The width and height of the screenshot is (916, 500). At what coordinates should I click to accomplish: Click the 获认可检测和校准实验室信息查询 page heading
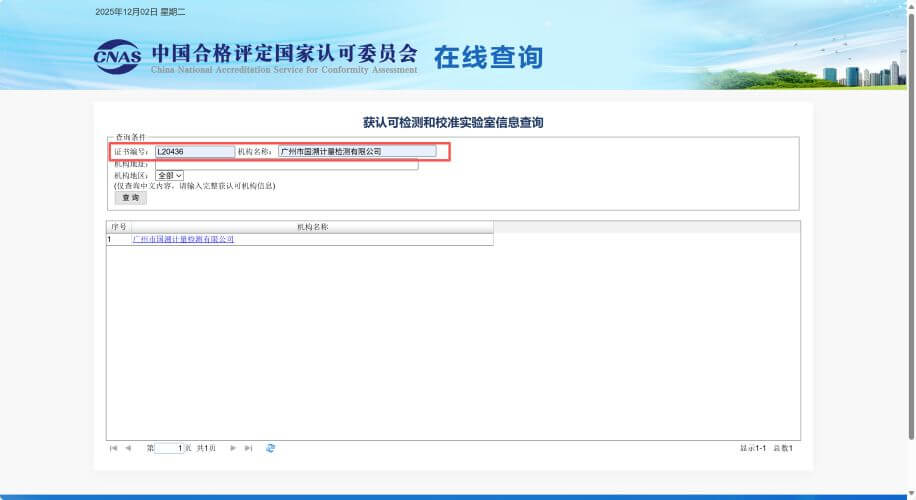(453, 122)
